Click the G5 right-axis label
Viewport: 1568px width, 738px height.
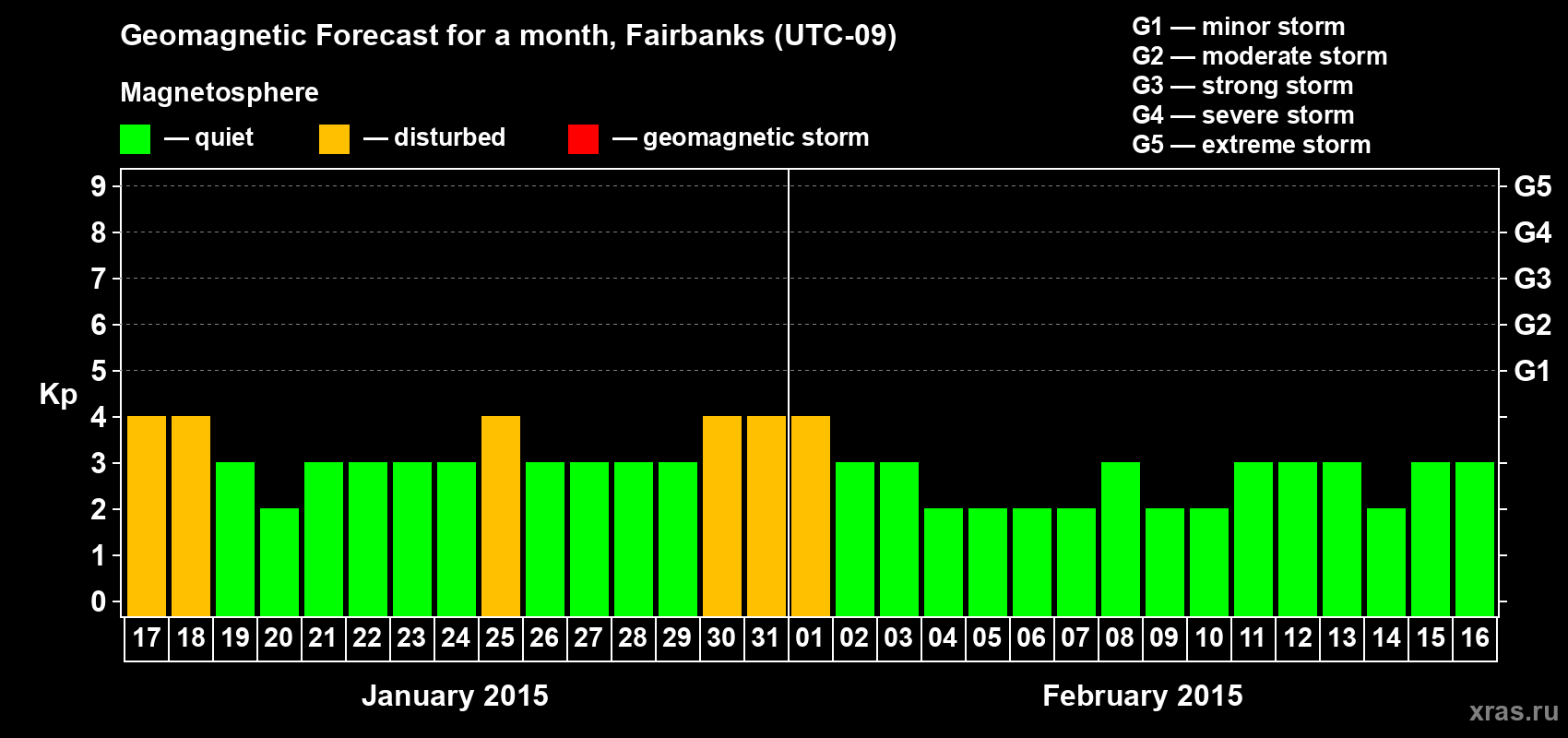pyautogui.click(x=1532, y=186)
